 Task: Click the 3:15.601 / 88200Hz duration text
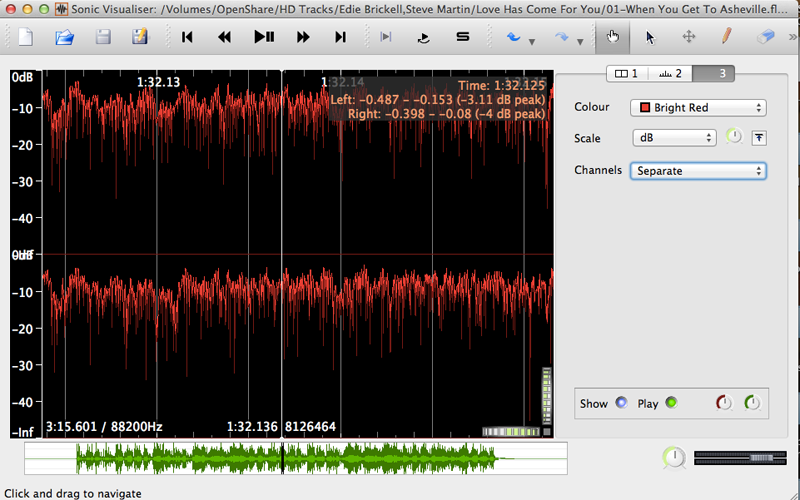pos(104,427)
